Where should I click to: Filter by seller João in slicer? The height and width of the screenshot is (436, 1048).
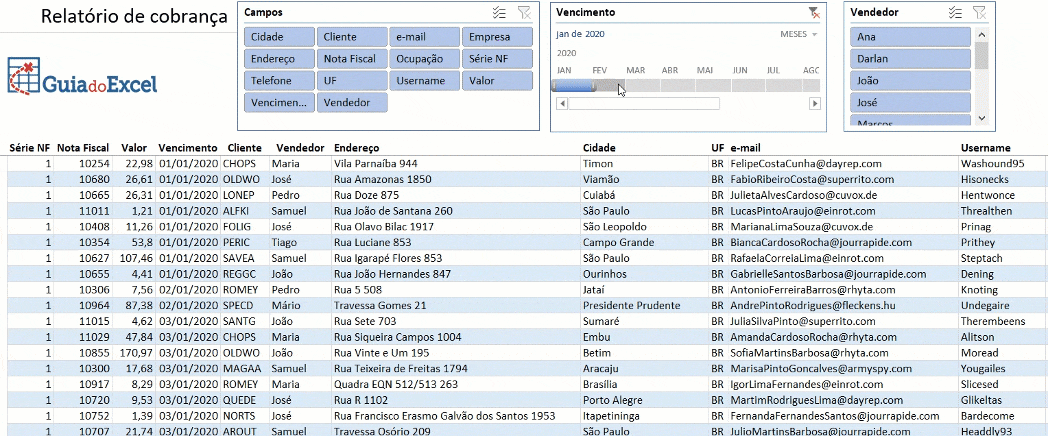click(910, 80)
